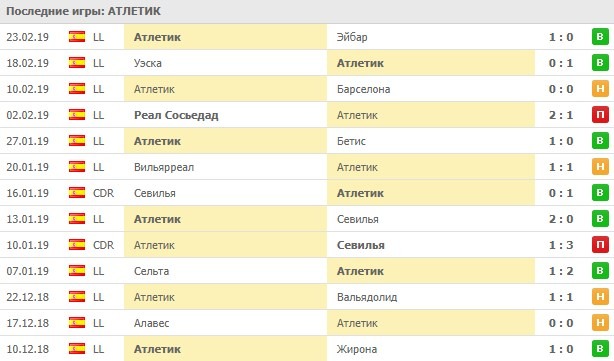Click the Spain flag on the 16.01.19 row
The height and width of the screenshot is (361, 614).
(77, 193)
